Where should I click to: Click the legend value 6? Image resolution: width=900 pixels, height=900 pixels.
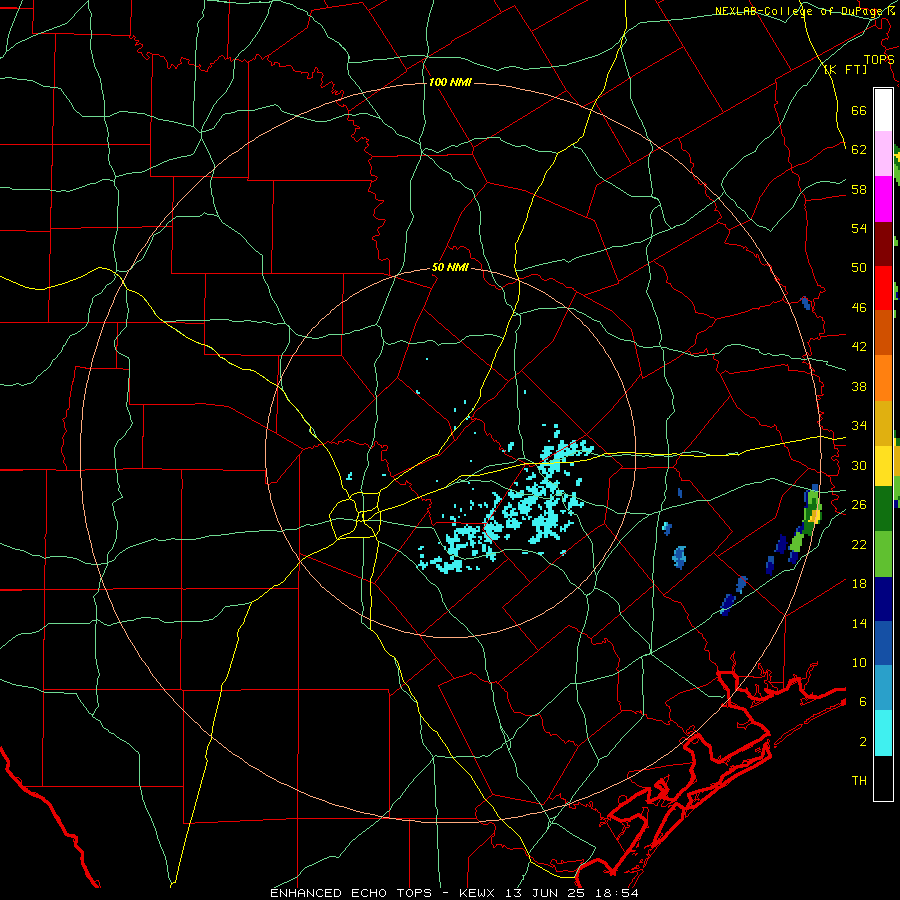[863, 701]
